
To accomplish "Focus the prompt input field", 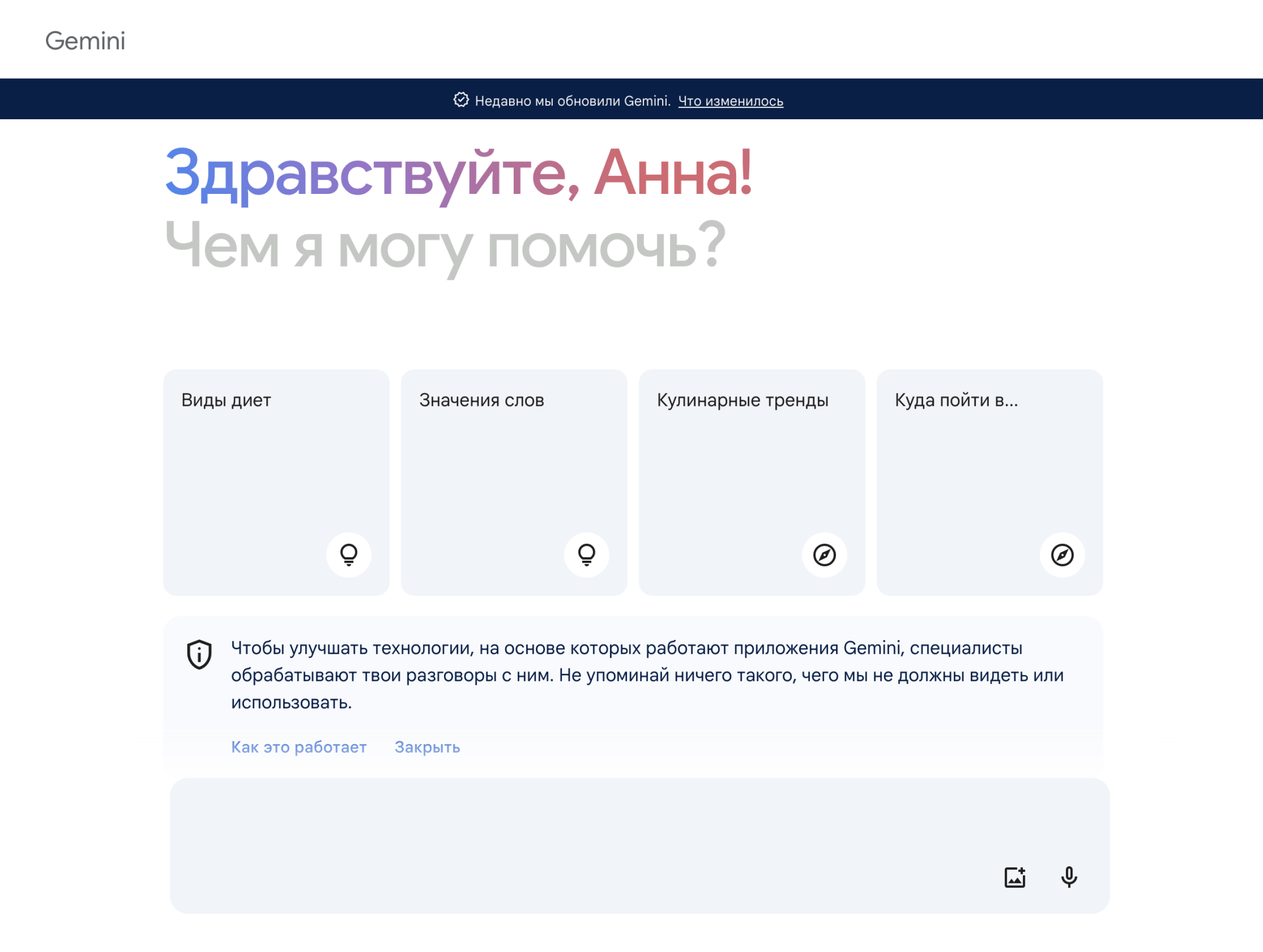I will [640, 845].
